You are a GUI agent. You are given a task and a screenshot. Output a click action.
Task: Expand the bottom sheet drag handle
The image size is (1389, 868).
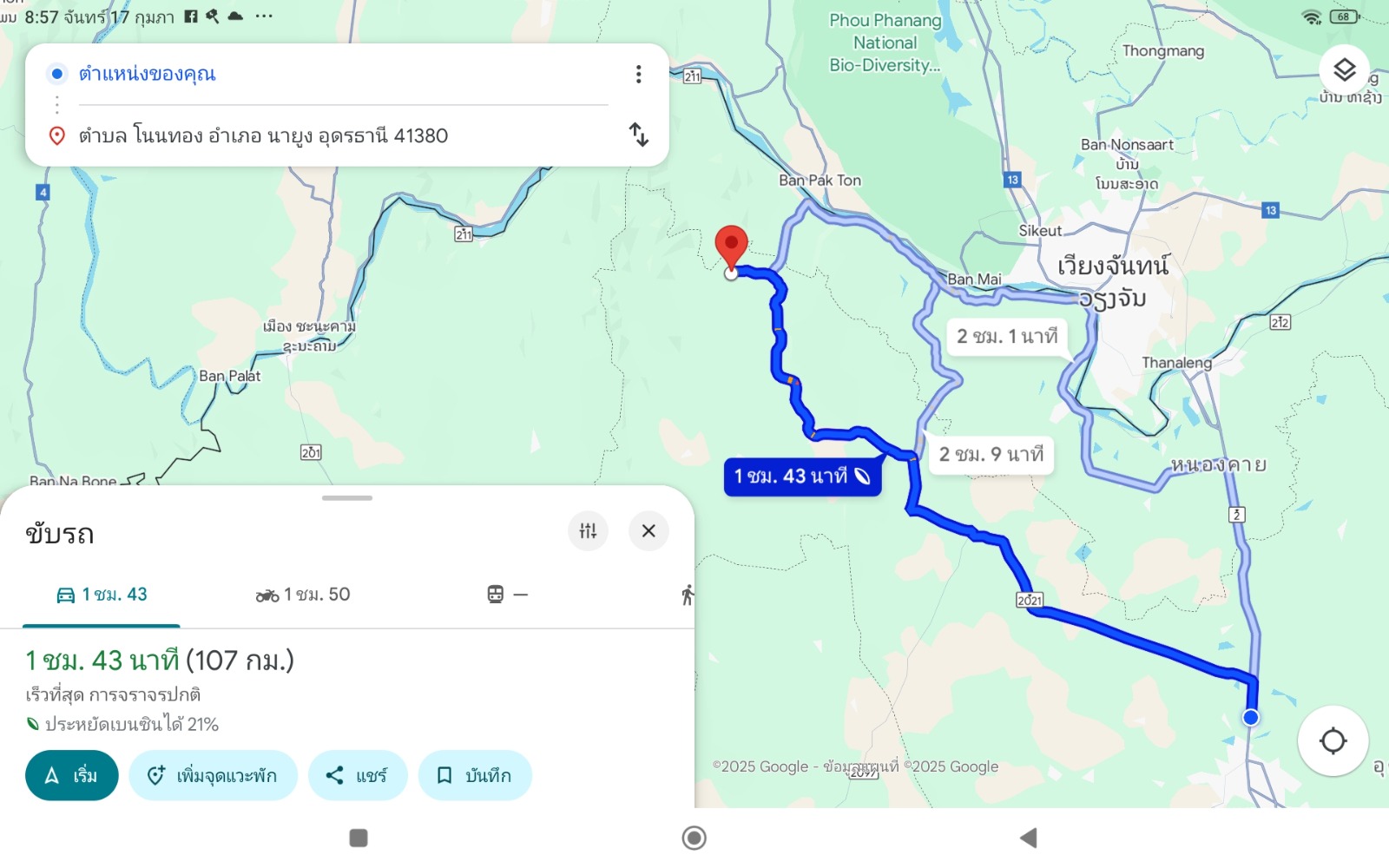[x=347, y=498]
